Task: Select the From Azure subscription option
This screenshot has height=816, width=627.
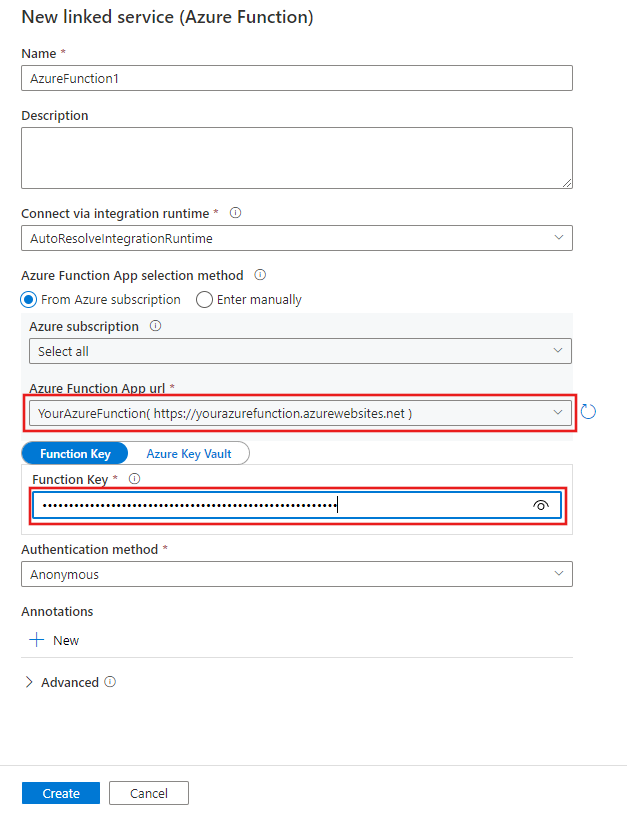Action: pos(29,299)
